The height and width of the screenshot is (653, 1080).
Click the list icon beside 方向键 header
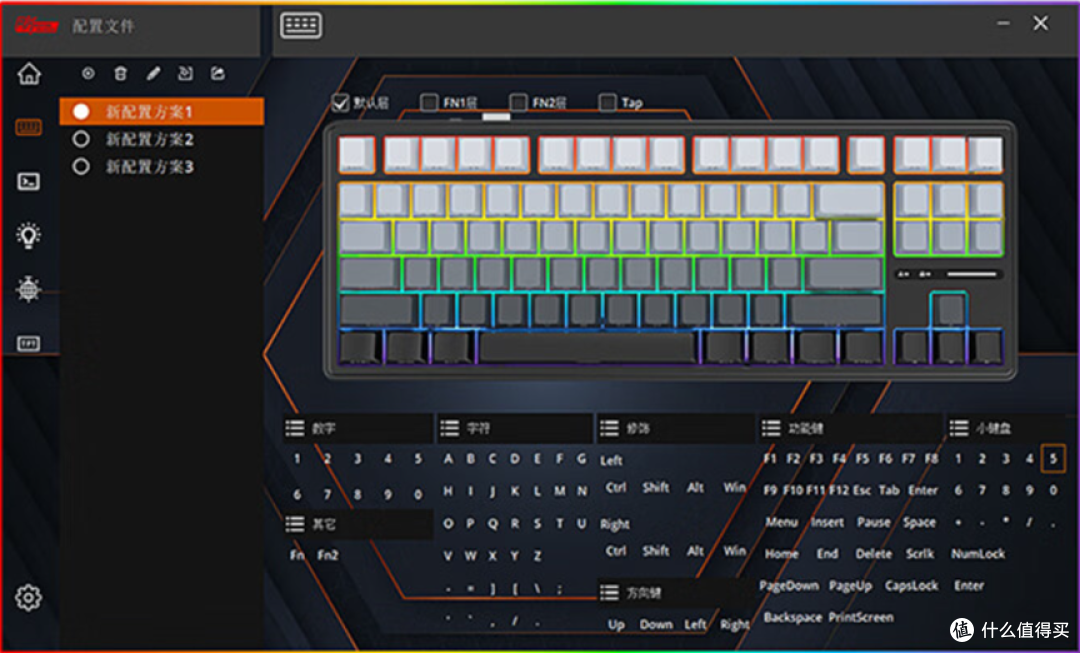click(609, 592)
